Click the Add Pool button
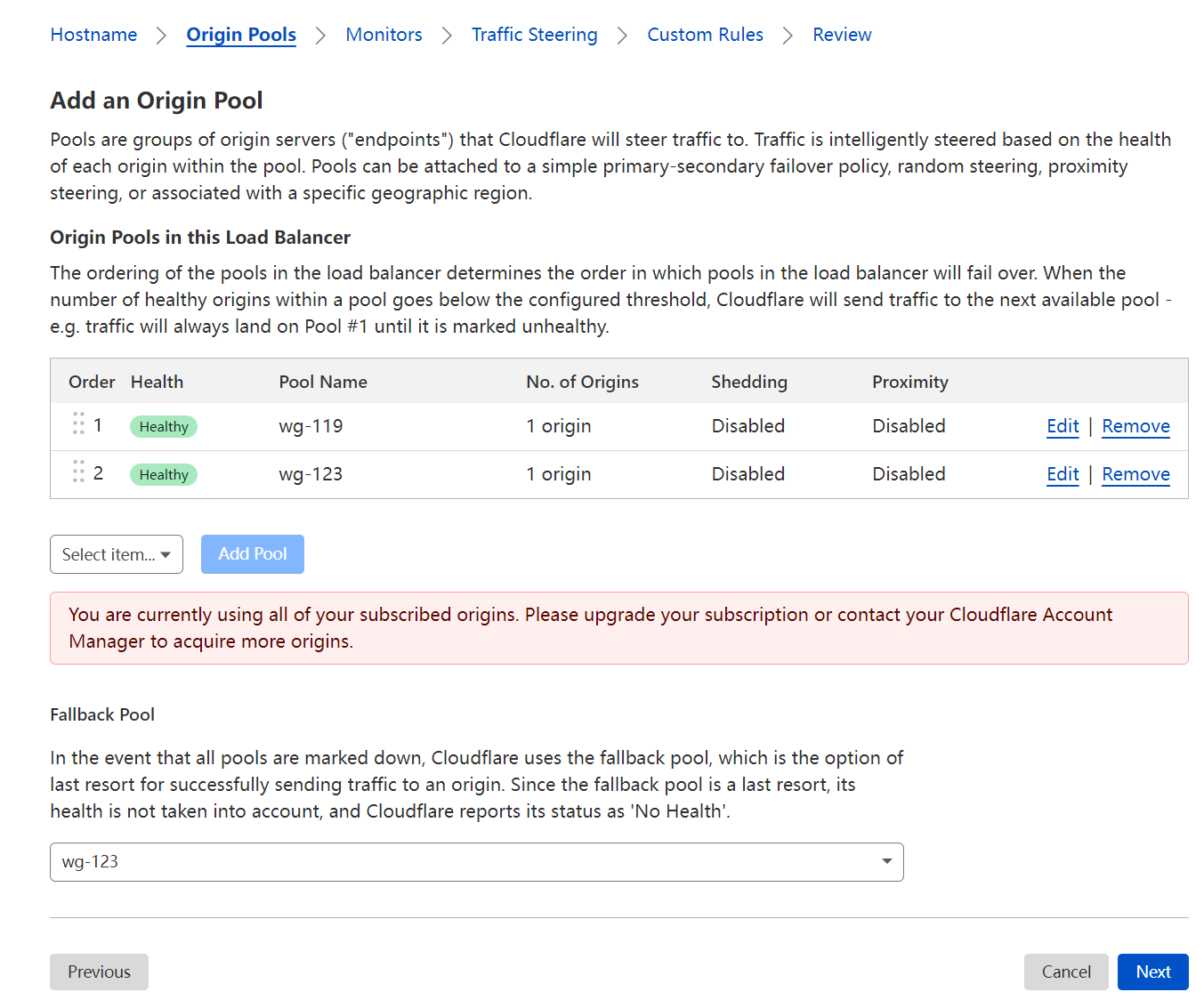1204x1008 pixels. point(253,554)
